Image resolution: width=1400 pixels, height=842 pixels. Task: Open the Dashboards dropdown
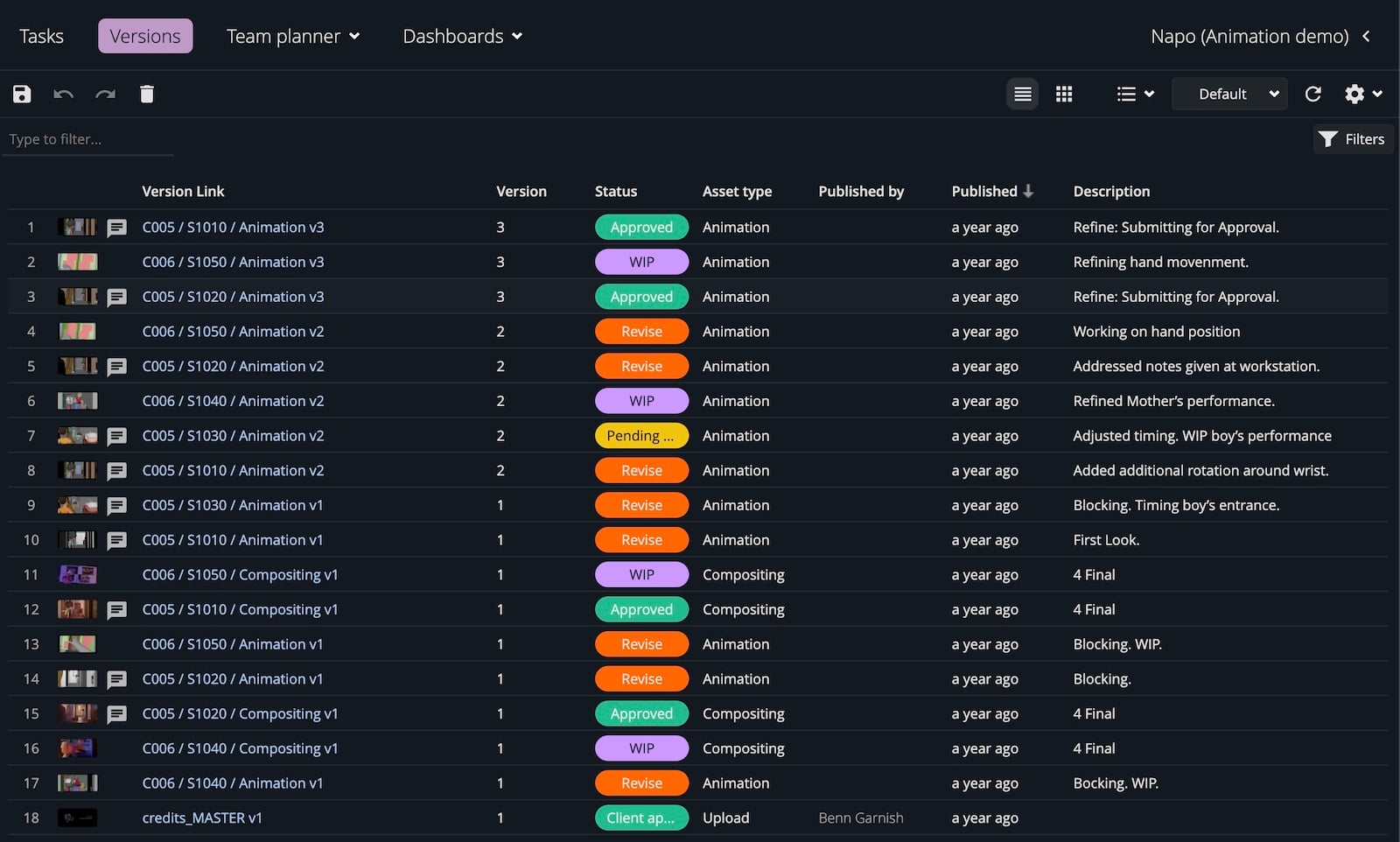[x=461, y=36]
